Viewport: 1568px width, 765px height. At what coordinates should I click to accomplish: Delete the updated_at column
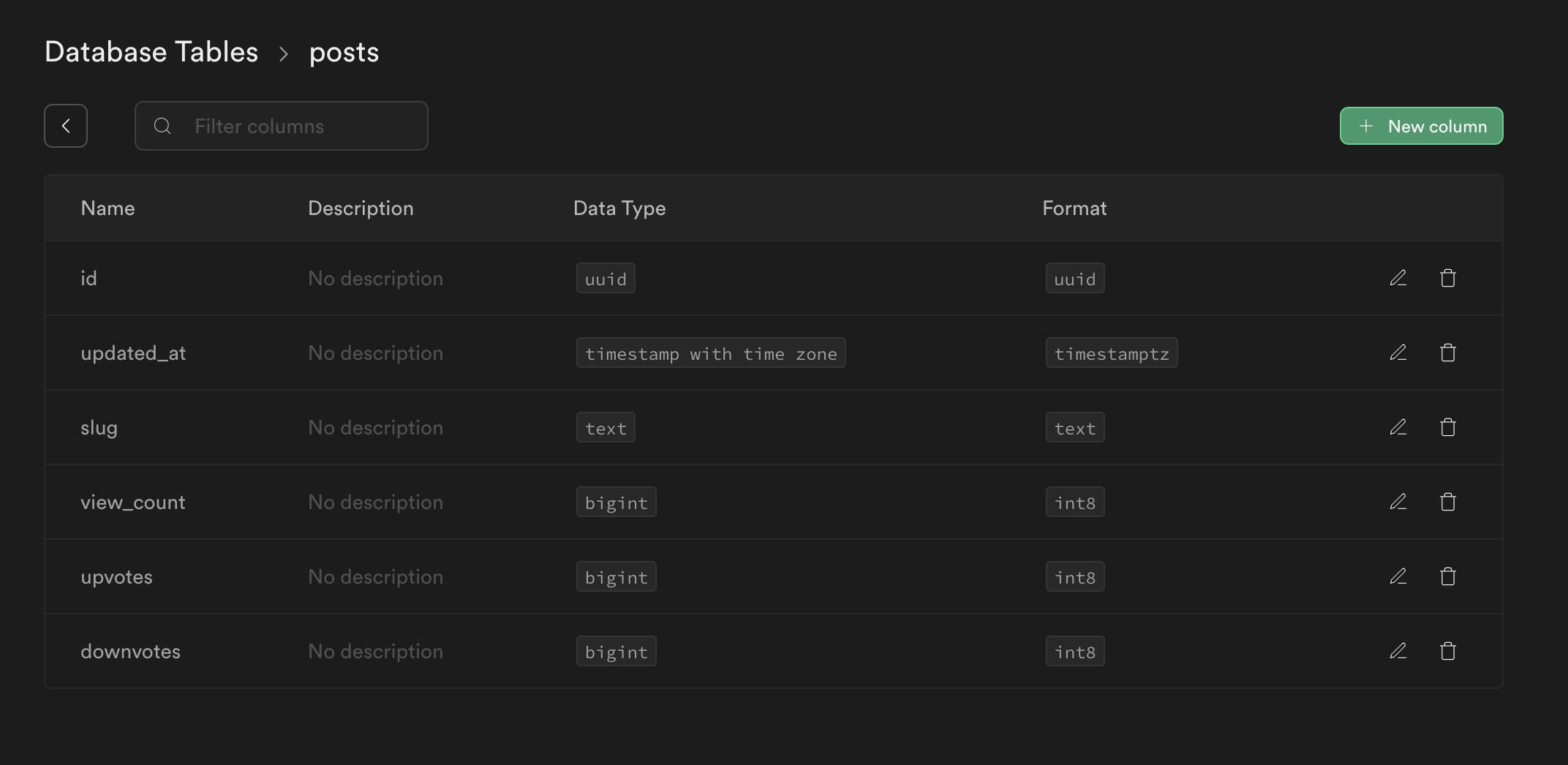[1447, 353]
